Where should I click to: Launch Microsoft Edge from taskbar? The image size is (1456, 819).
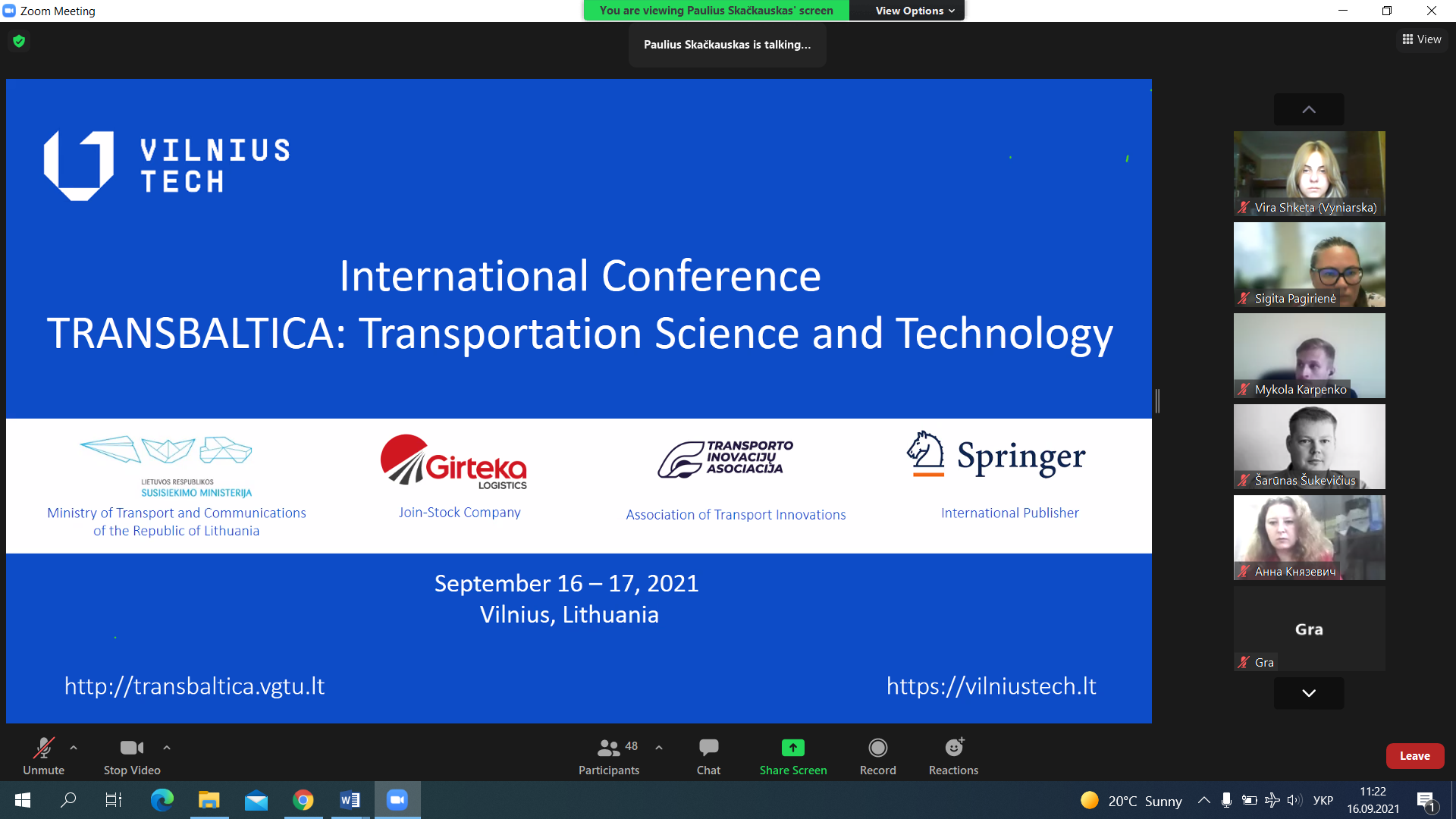click(162, 800)
